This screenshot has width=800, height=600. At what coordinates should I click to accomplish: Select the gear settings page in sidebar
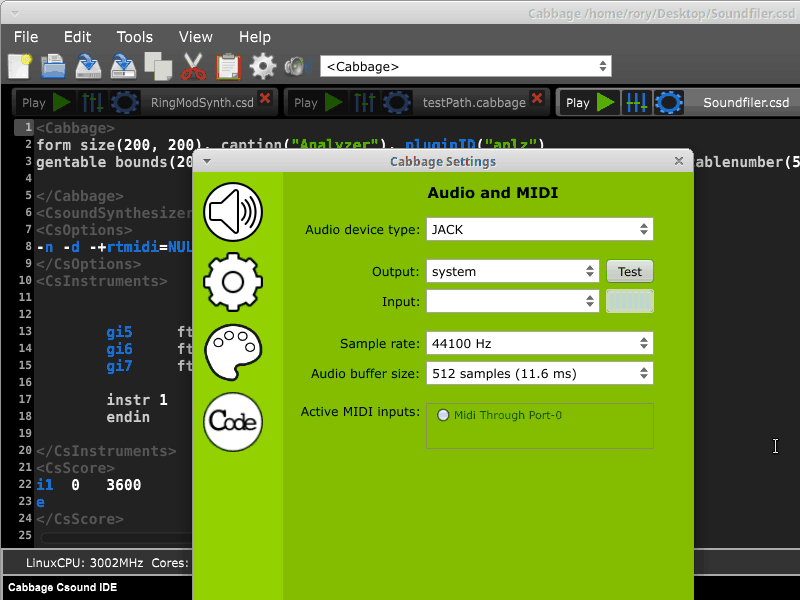pyautogui.click(x=232, y=282)
